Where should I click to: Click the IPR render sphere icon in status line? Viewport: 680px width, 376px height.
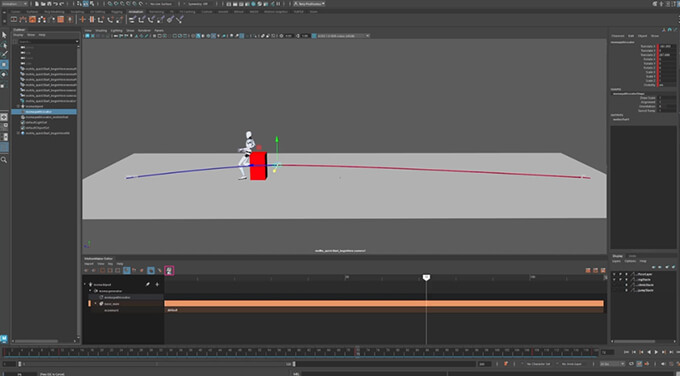(254, 4)
